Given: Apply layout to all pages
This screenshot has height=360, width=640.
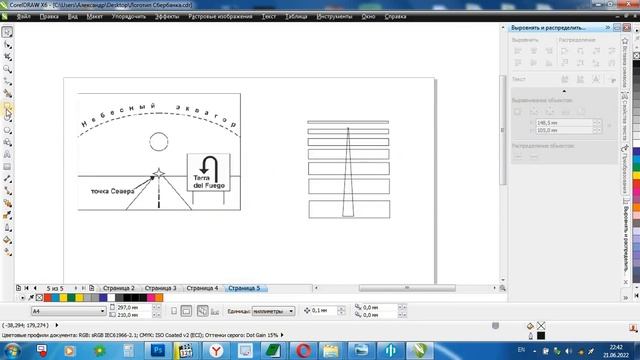Looking at the screenshot, I should pos(202,311).
